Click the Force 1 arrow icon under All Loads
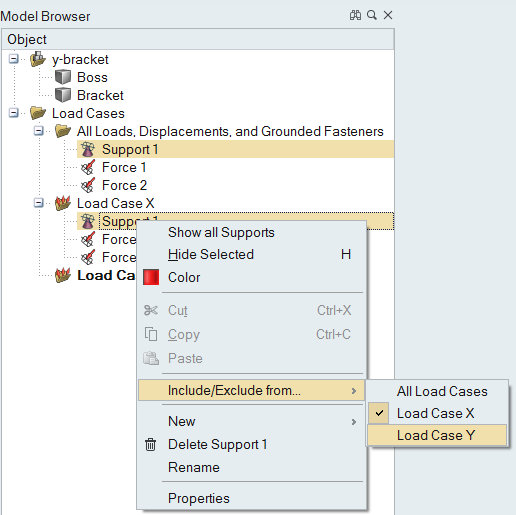This screenshot has height=515, width=516. tap(88, 167)
